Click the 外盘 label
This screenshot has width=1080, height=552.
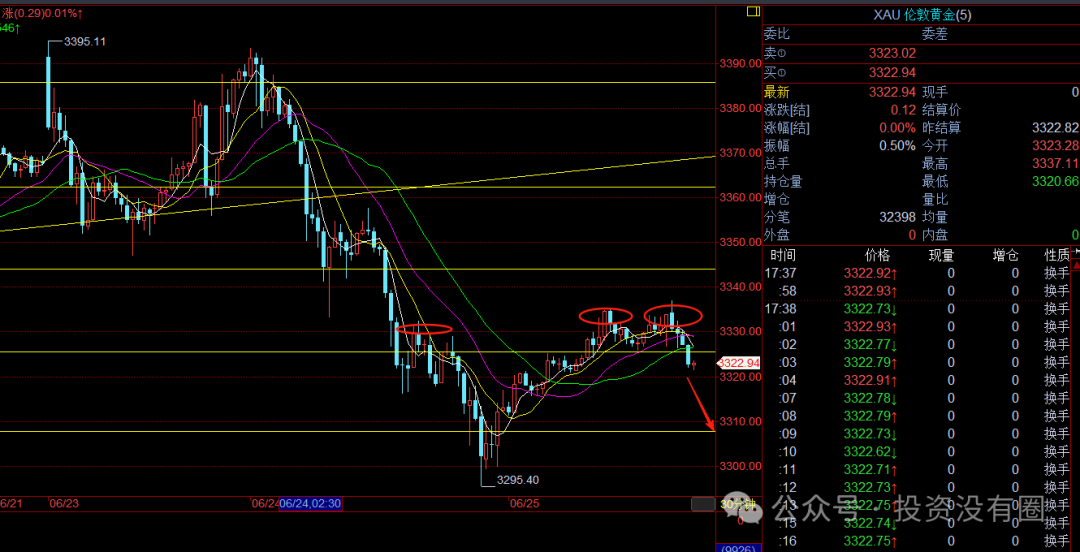[x=776, y=235]
